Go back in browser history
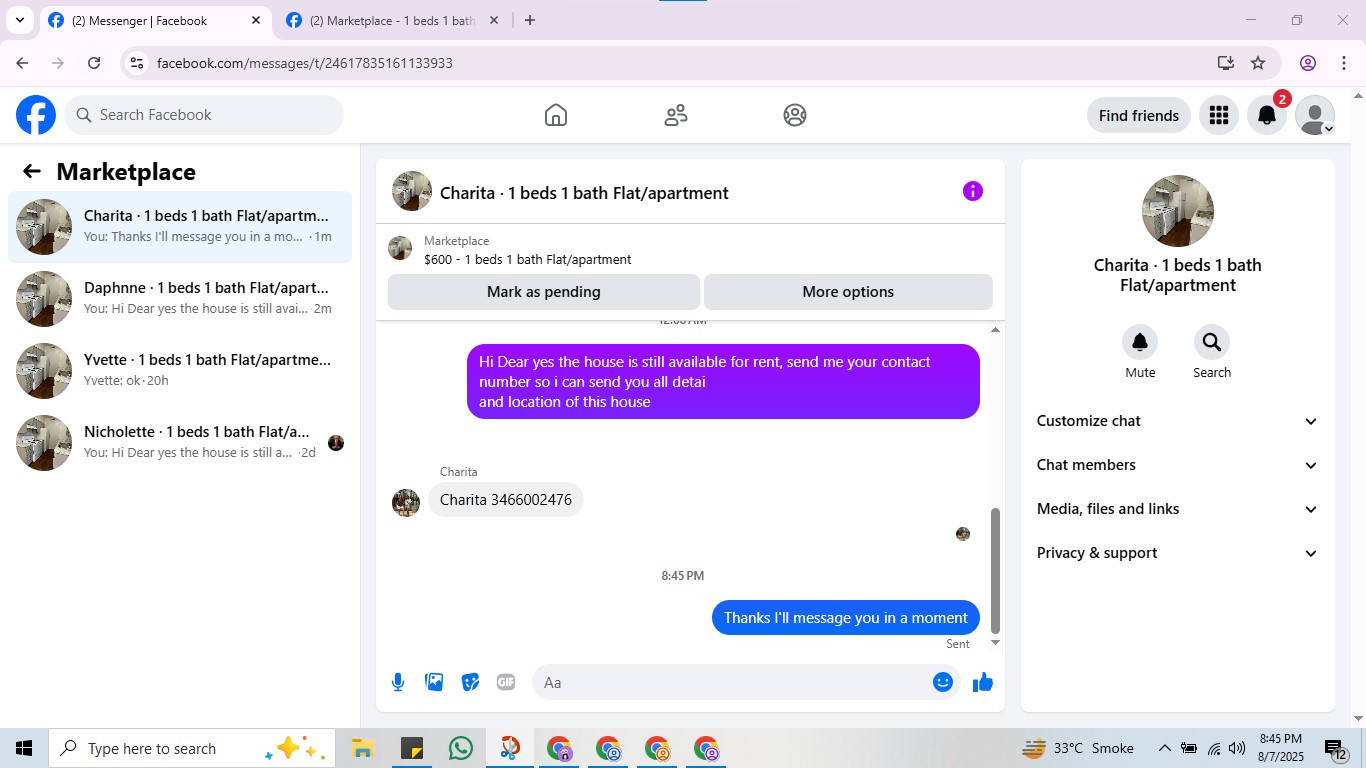 click(22, 63)
